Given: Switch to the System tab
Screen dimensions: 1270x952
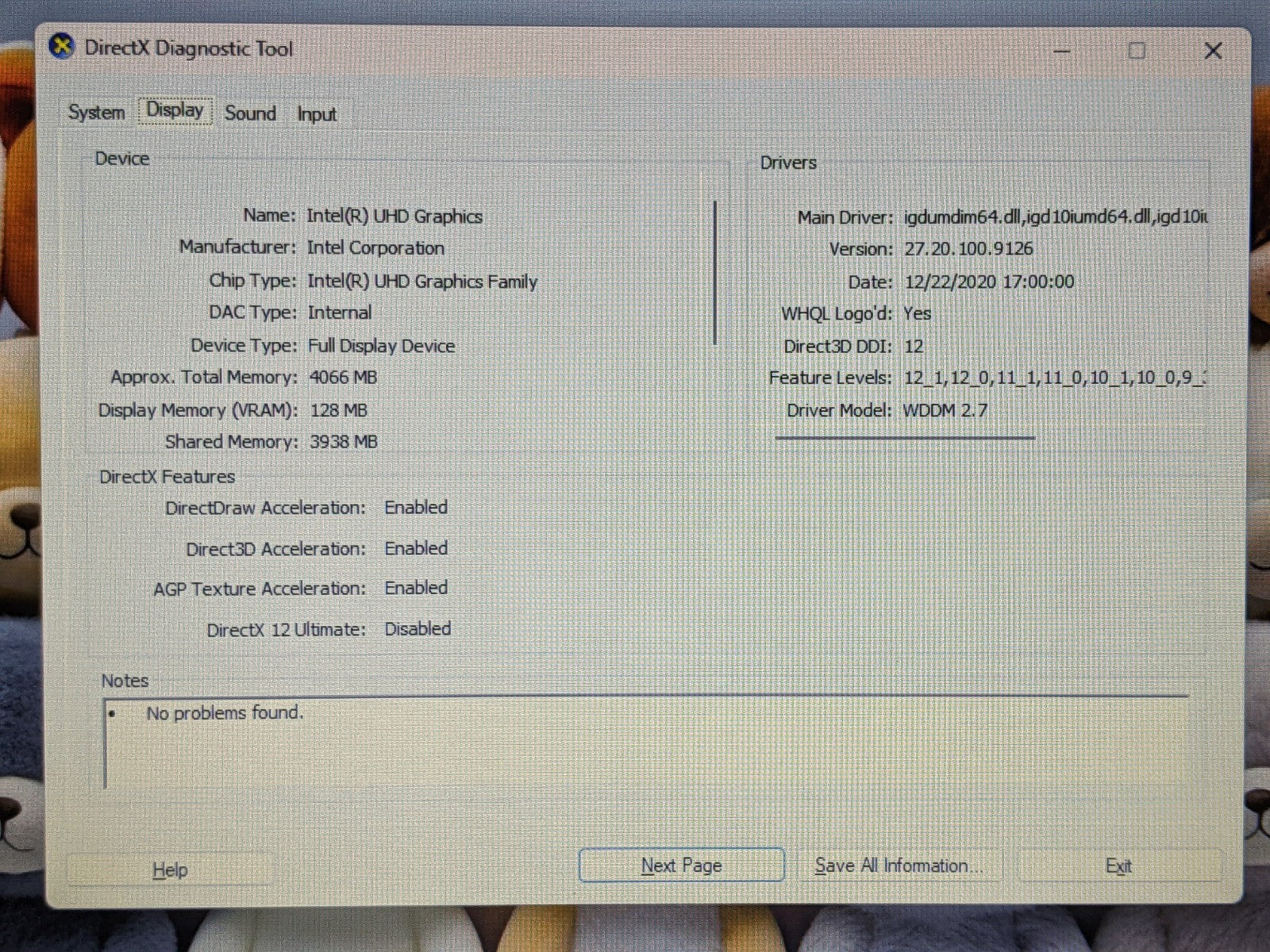Looking at the screenshot, I should [96, 113].
